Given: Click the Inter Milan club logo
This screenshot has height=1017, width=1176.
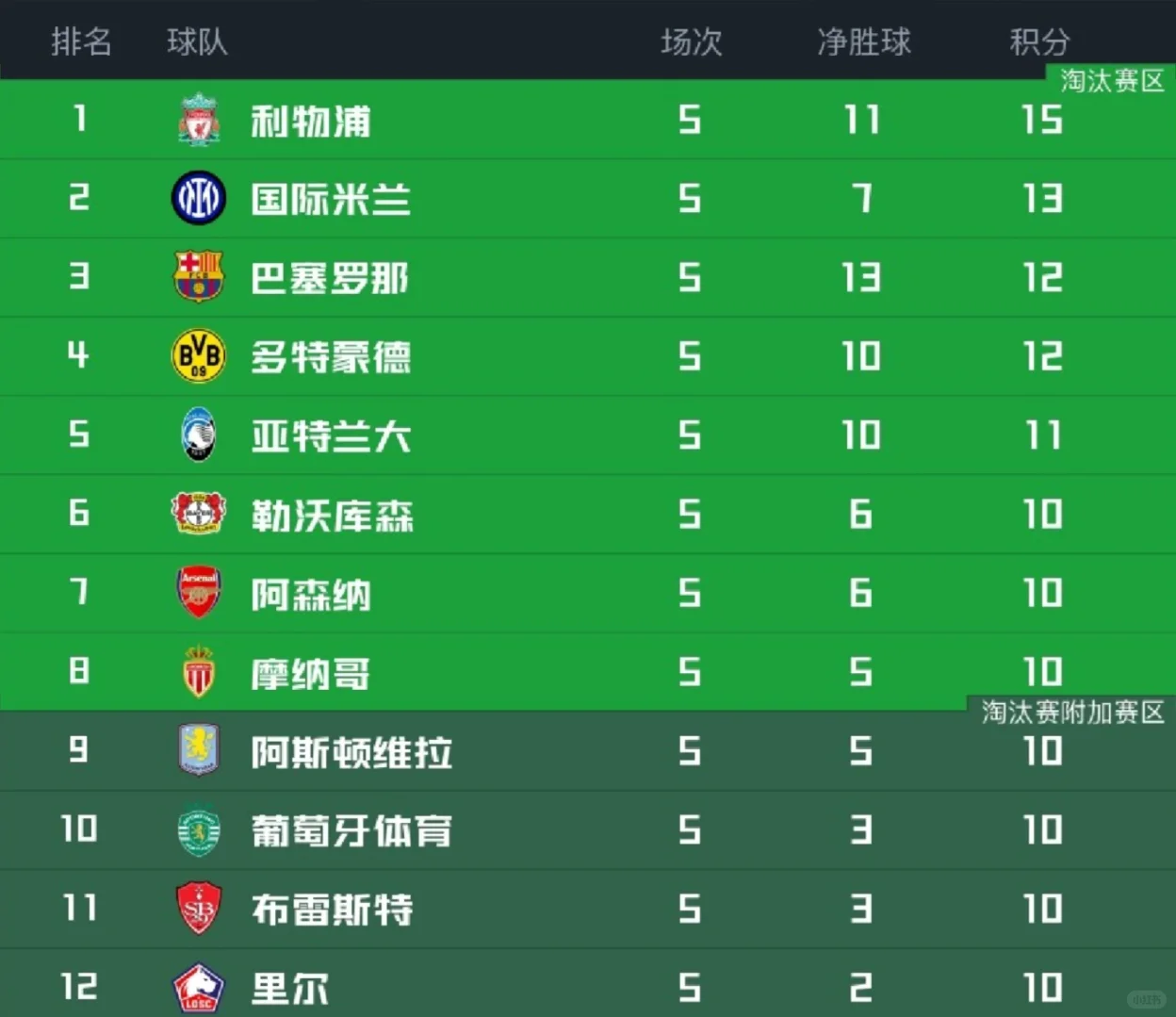Looking at the screenshot, I should 199,198.
